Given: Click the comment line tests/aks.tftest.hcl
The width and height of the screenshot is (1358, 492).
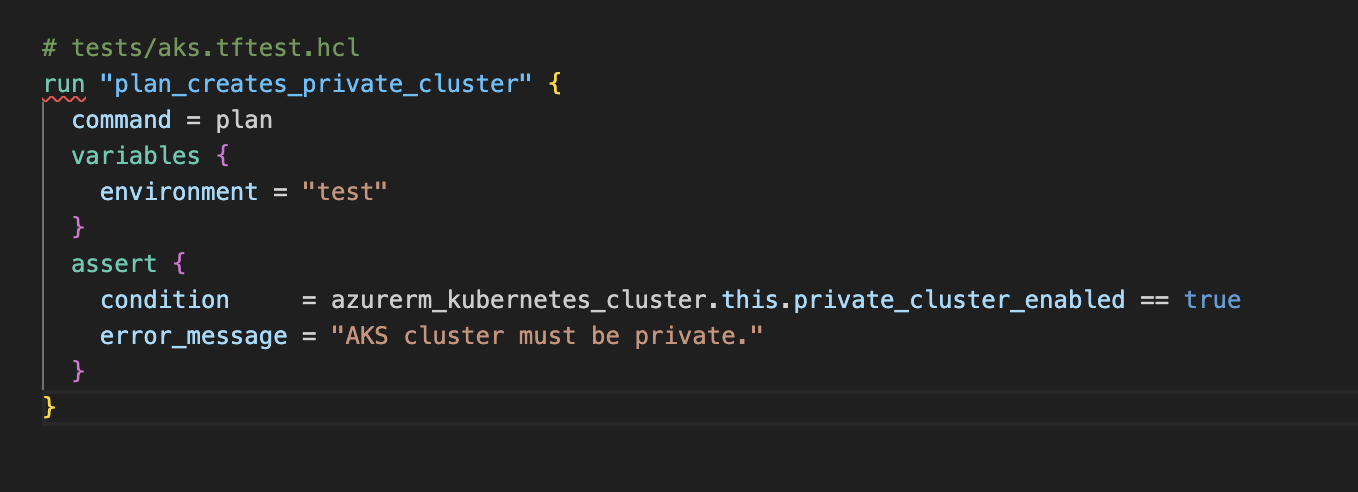Looking at the screenshot, I should (201, 48).
